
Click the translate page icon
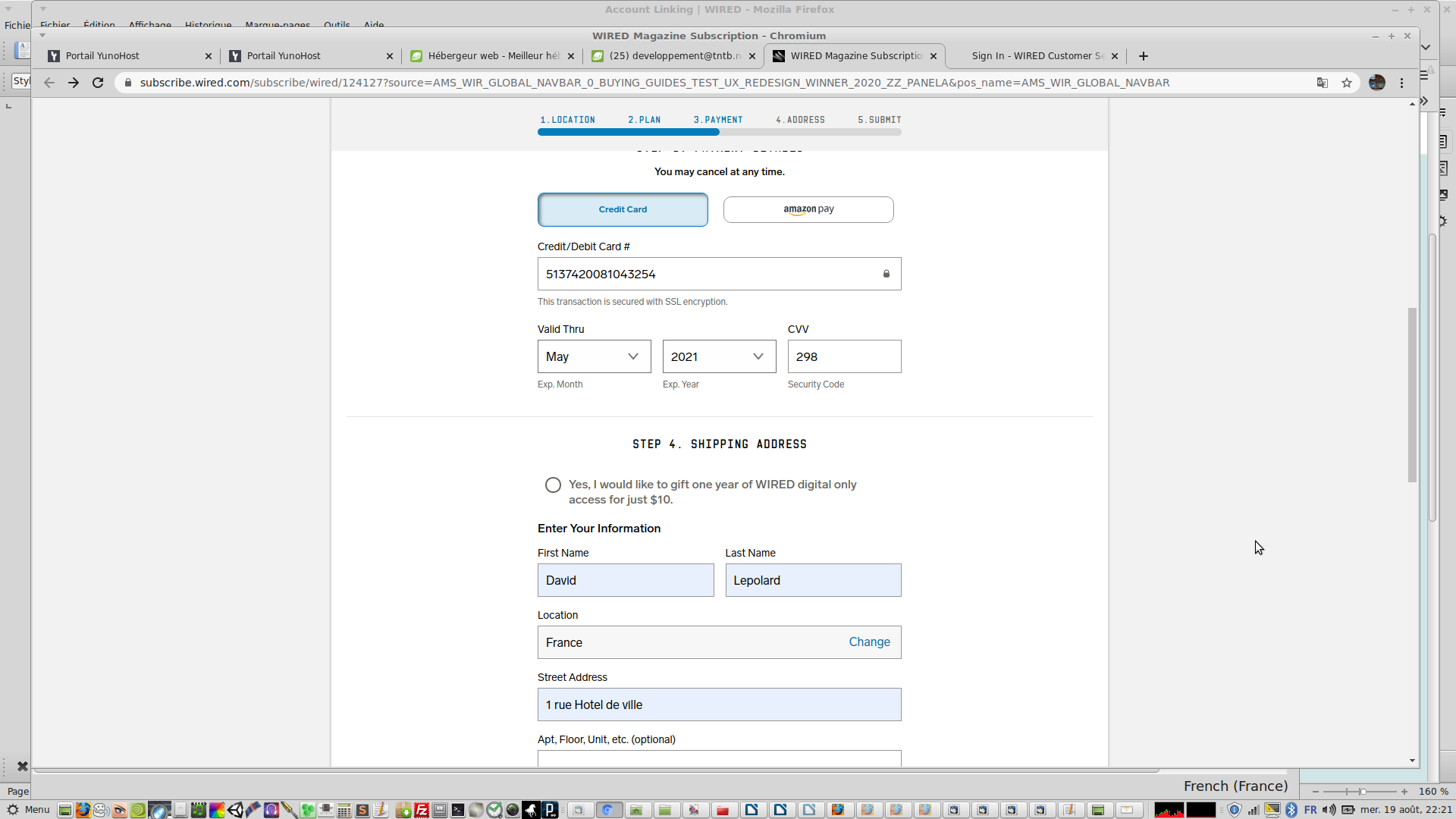tap(1323, 83)
